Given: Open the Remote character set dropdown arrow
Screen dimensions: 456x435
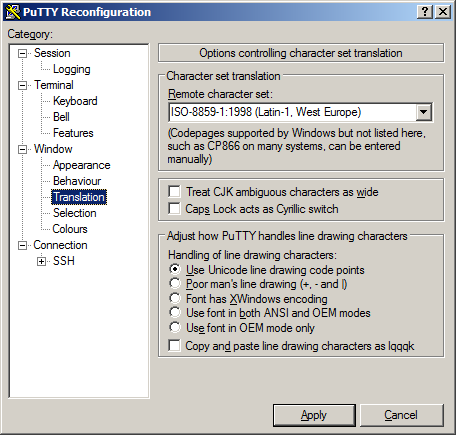Looking at the screenshot, I should pyautogui.click(x=424, y=112).
